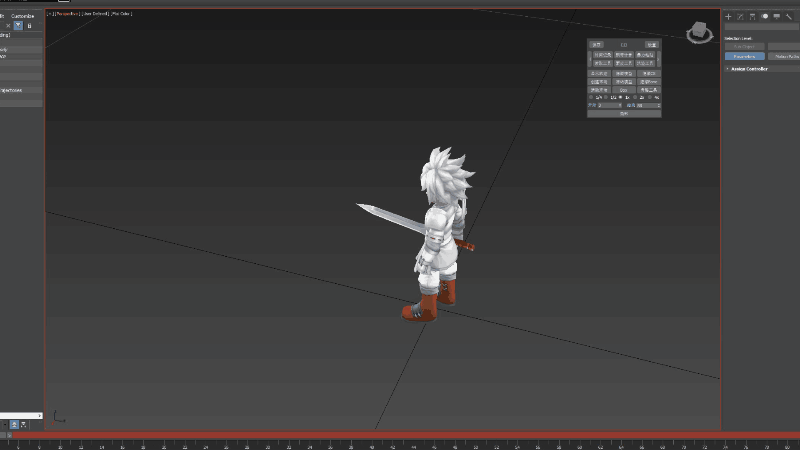Select the 1/4 radio button in the floating panel
Viewport: 800px width, 450px height.
tap(591, 97)
